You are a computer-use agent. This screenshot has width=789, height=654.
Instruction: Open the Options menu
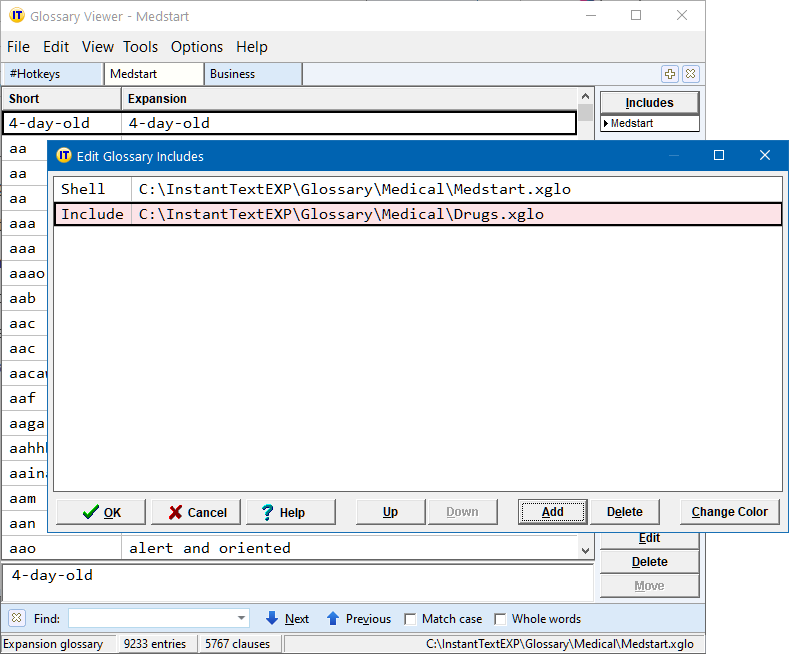(197, 47)
